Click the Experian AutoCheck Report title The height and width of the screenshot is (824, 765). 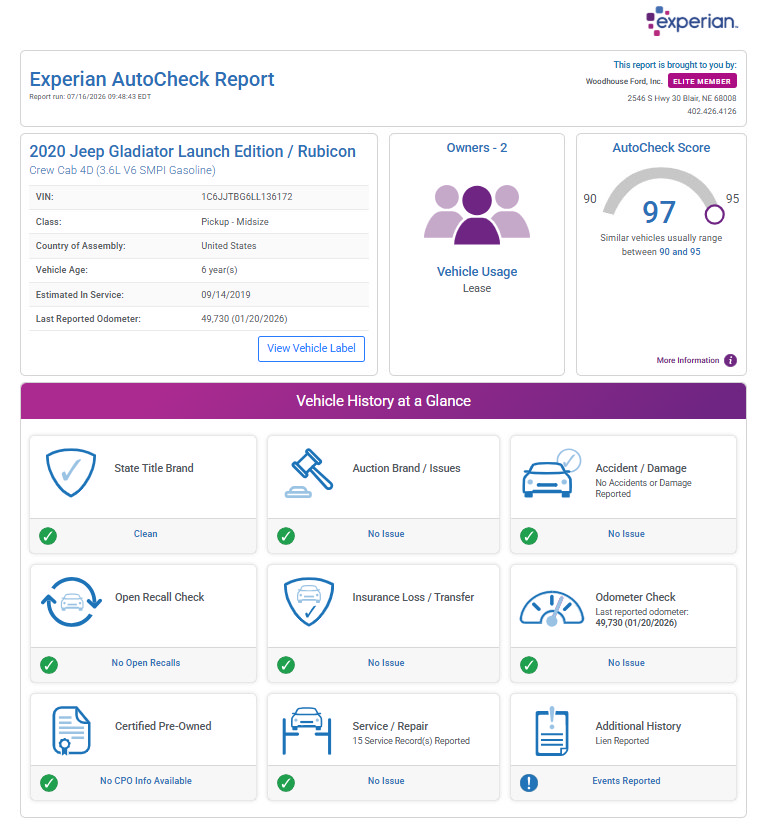pyautogui.click(x=152, y=79)
